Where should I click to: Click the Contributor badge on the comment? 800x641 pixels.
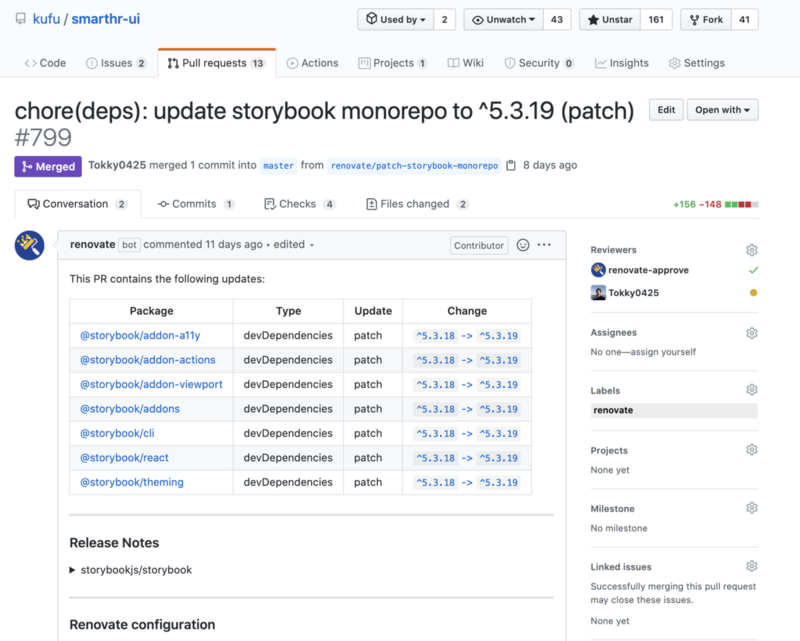(479, 245)
